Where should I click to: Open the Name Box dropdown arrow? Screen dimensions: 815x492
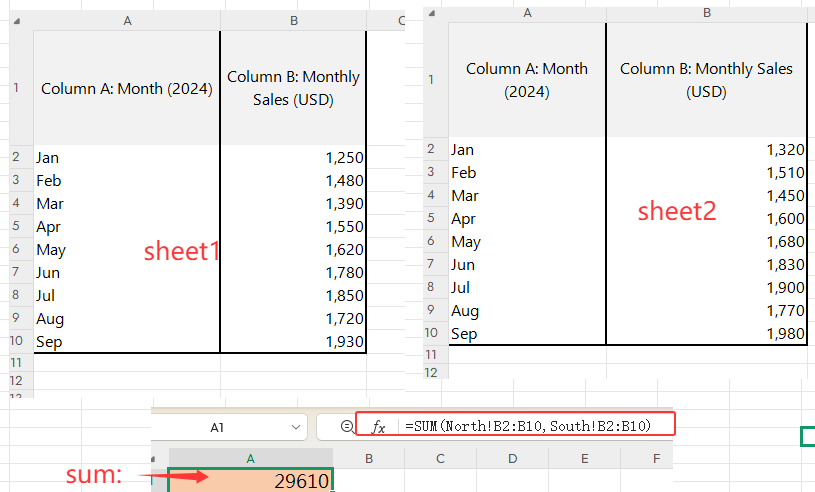[295, 427]
